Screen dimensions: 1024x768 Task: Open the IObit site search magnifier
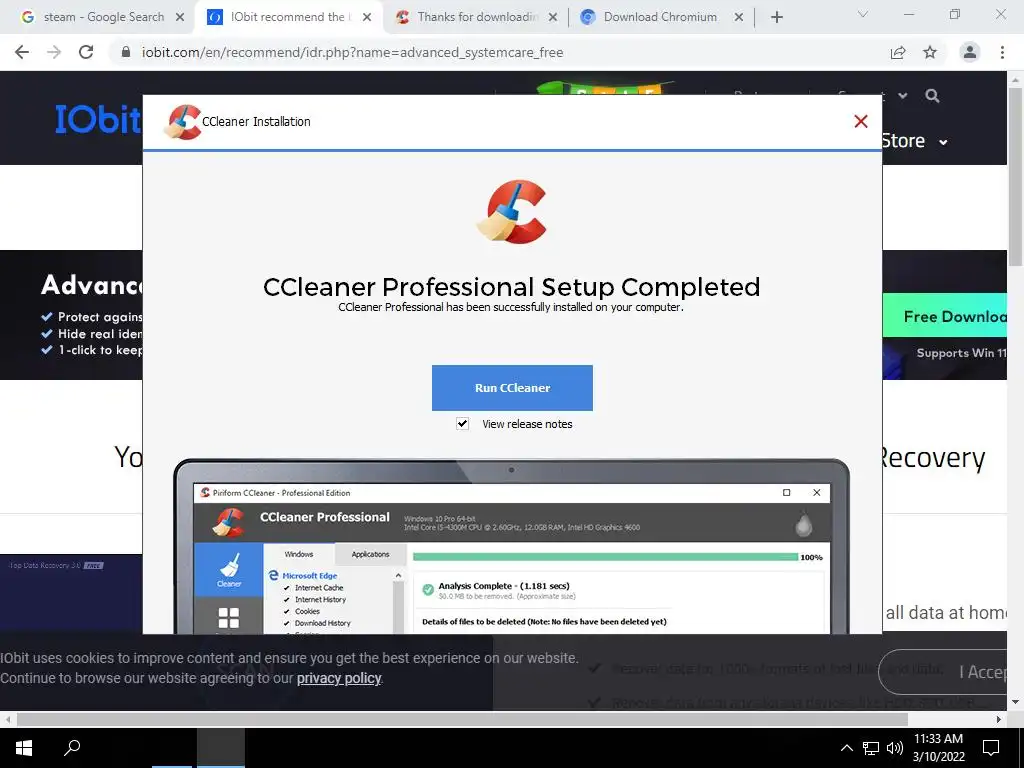tap(933, 96)
